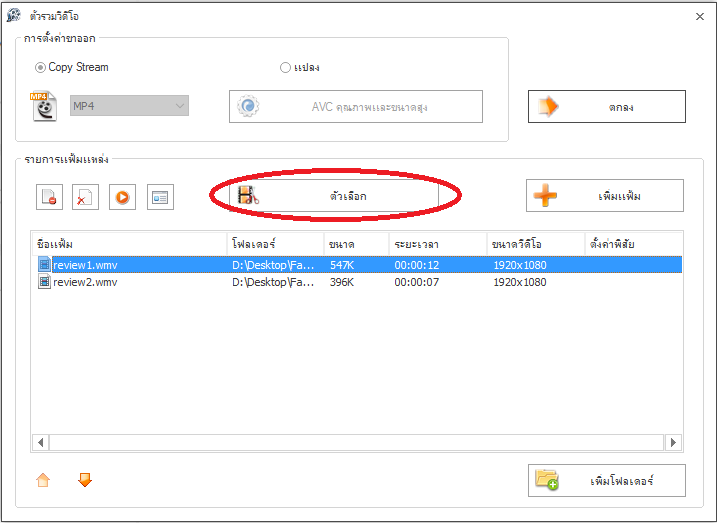Click the 396K size cell
The image size is (717, 523).
[342, 282]
